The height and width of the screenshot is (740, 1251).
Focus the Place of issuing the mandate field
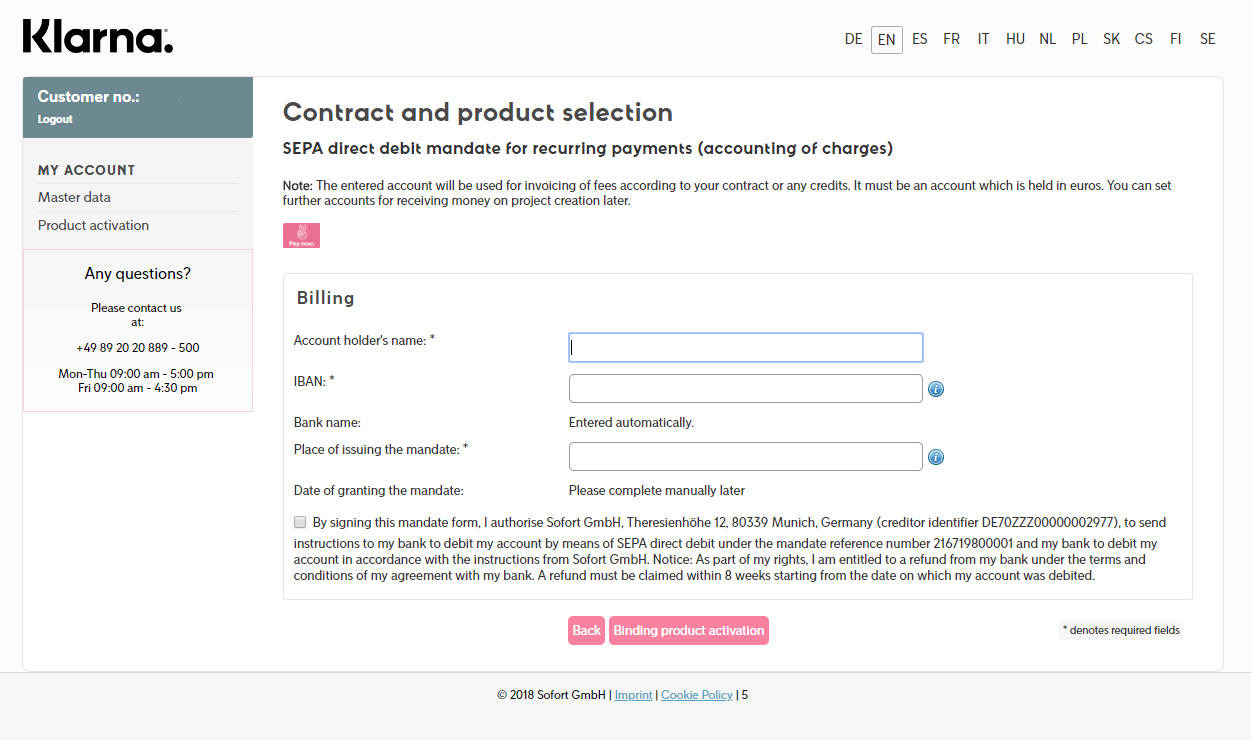(x=745, y=456)
